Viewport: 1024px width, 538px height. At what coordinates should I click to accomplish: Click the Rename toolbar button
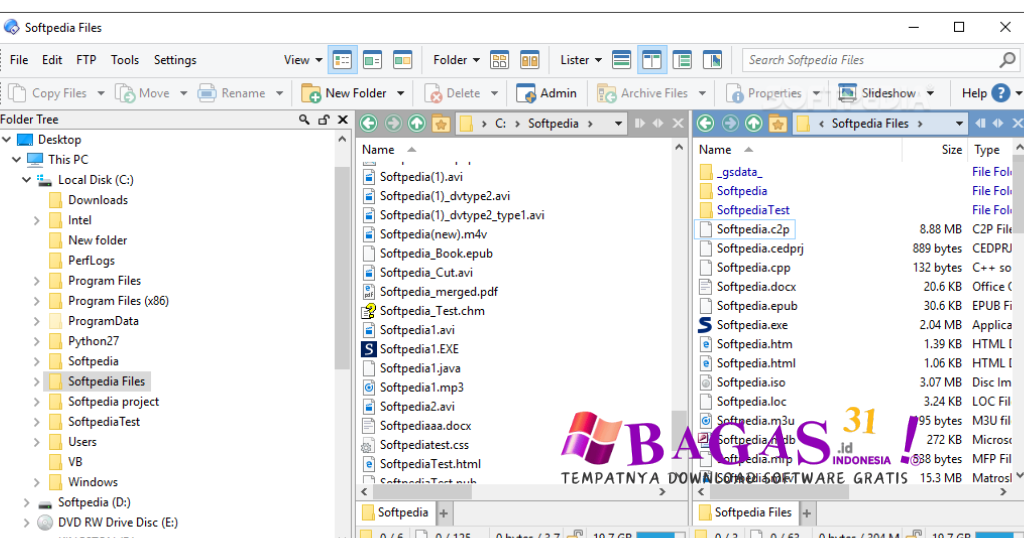click(x=232, y=93)
